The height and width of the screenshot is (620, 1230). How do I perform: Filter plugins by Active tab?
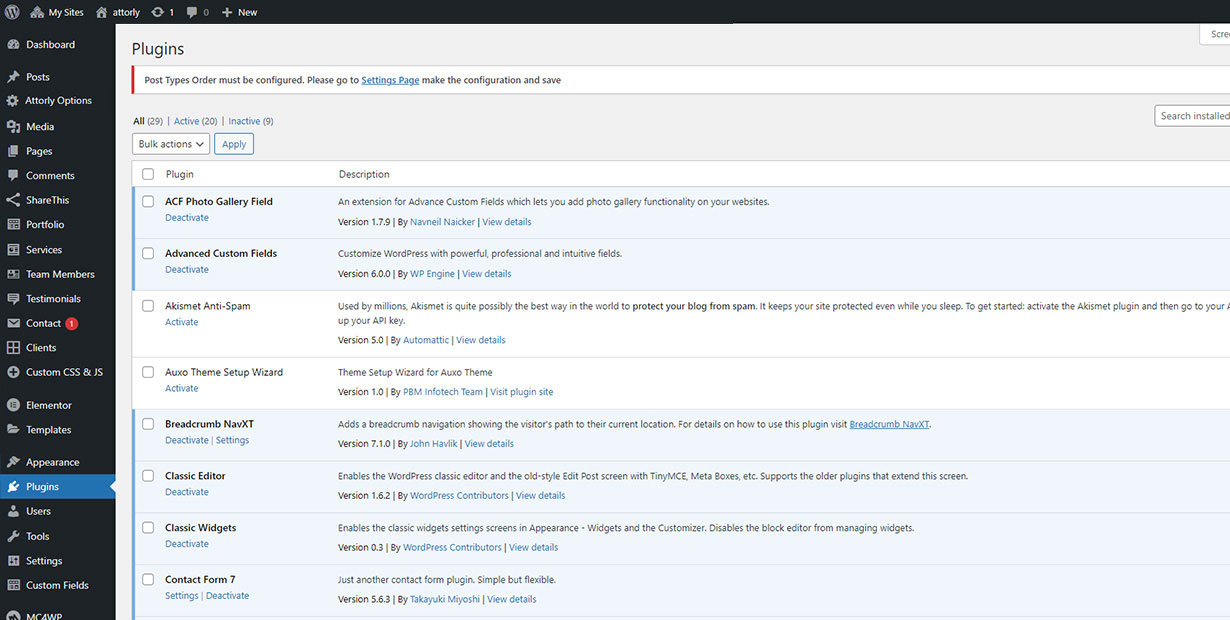[186, 121]
